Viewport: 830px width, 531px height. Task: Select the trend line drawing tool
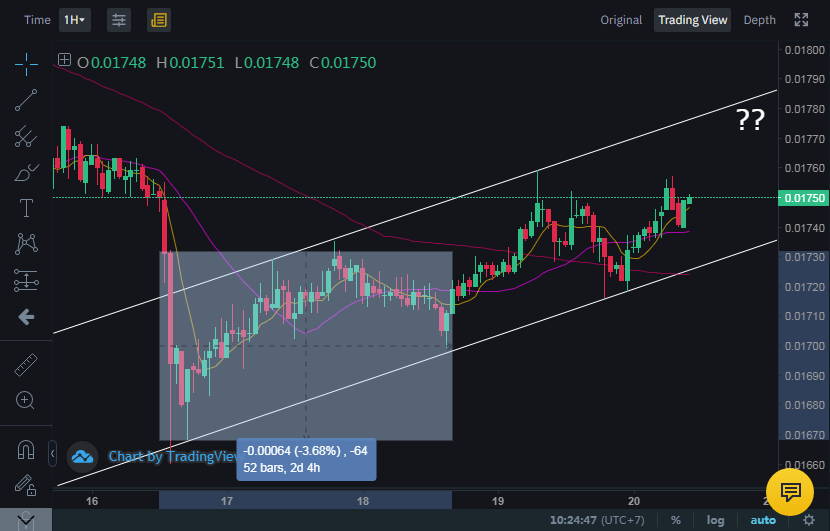tap(26, 100)
